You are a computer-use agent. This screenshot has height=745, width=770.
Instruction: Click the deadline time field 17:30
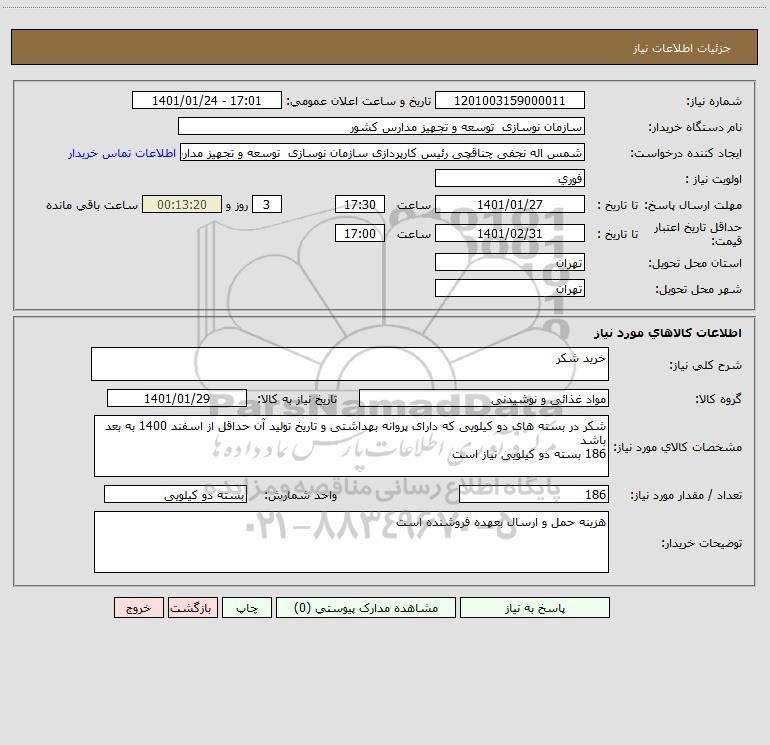pos(359,204)
